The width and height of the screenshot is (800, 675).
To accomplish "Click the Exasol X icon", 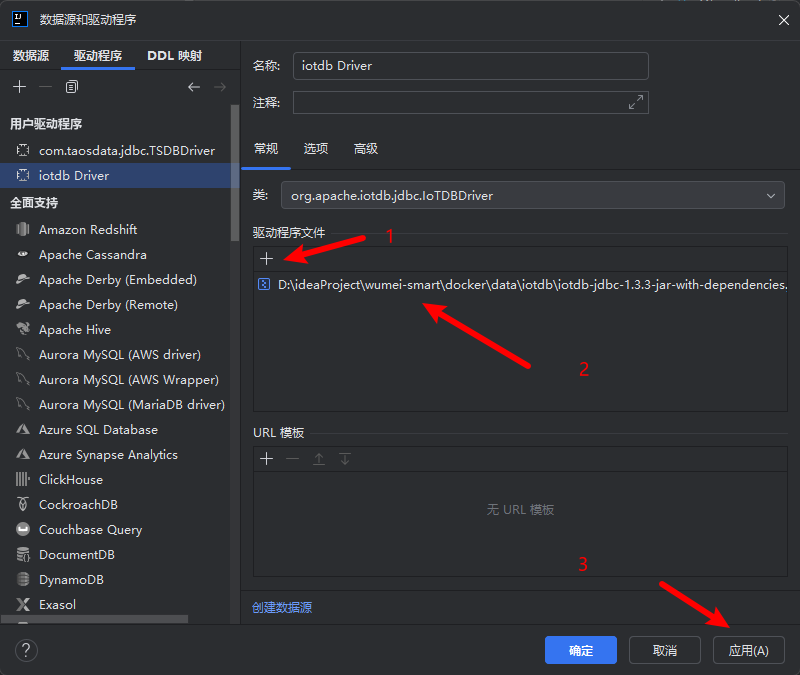I will point(23,604).
